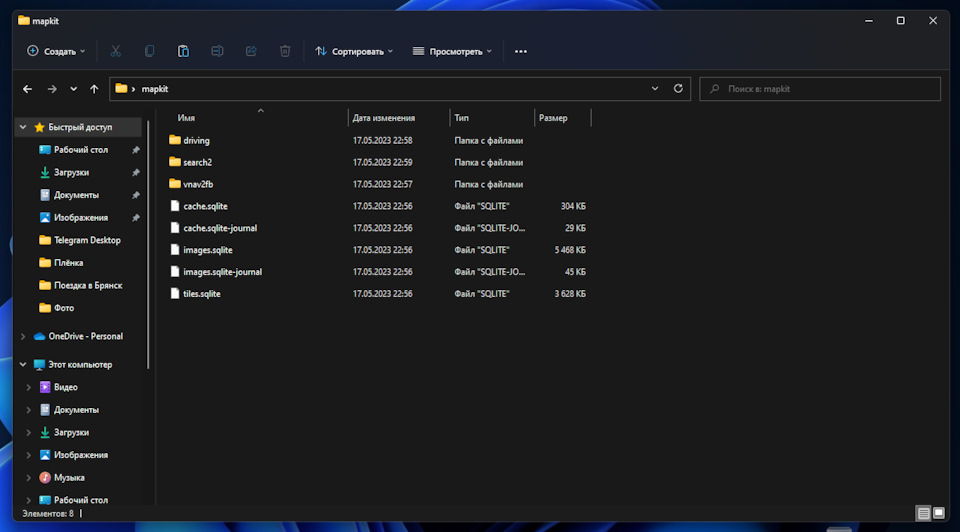Image resolution: width=960 pixels, height=532 pixels.
Task: Open Загрузки in quick access
Action: [x=71, y=173]
